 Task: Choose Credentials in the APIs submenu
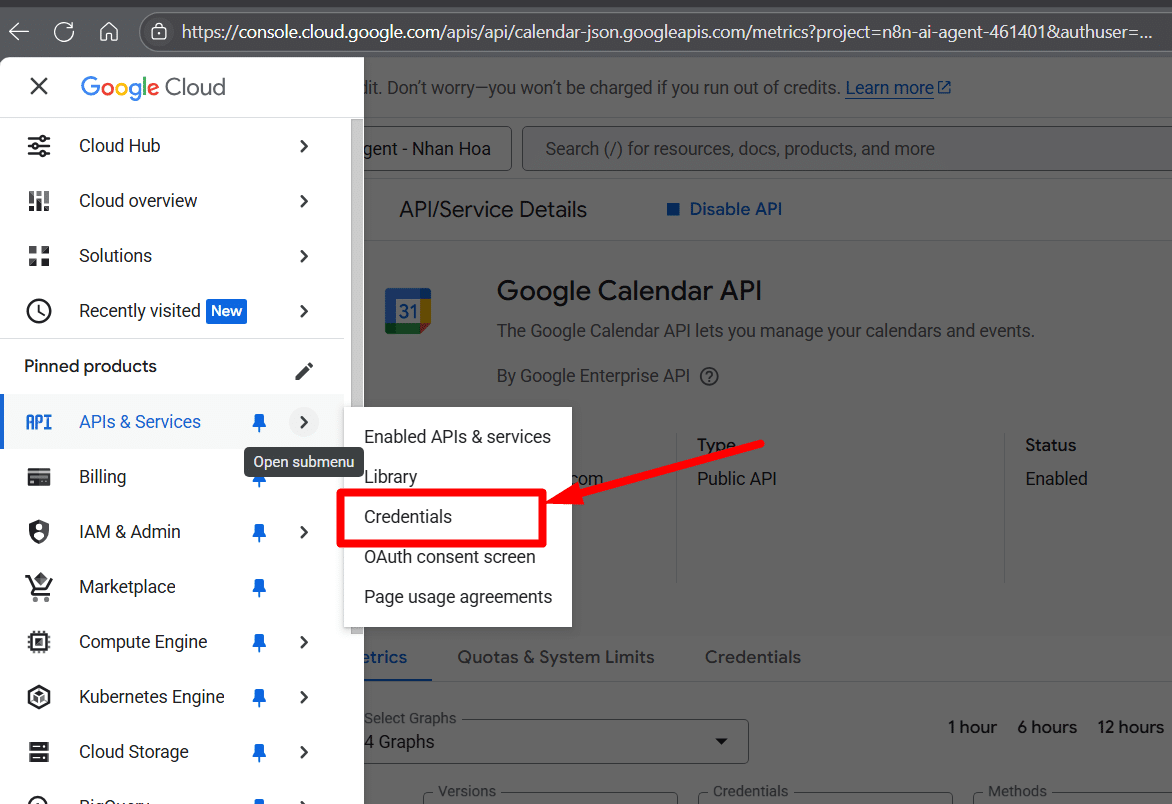pyautogui.click(x=408, y=517)
